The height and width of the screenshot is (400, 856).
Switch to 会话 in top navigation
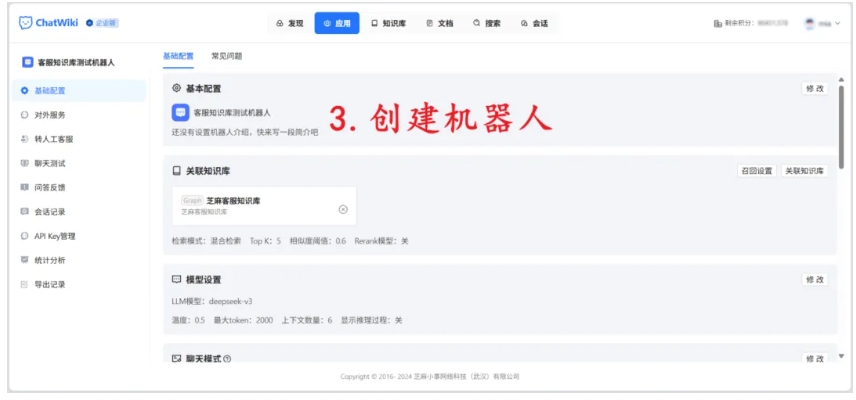tap(534, 23)
